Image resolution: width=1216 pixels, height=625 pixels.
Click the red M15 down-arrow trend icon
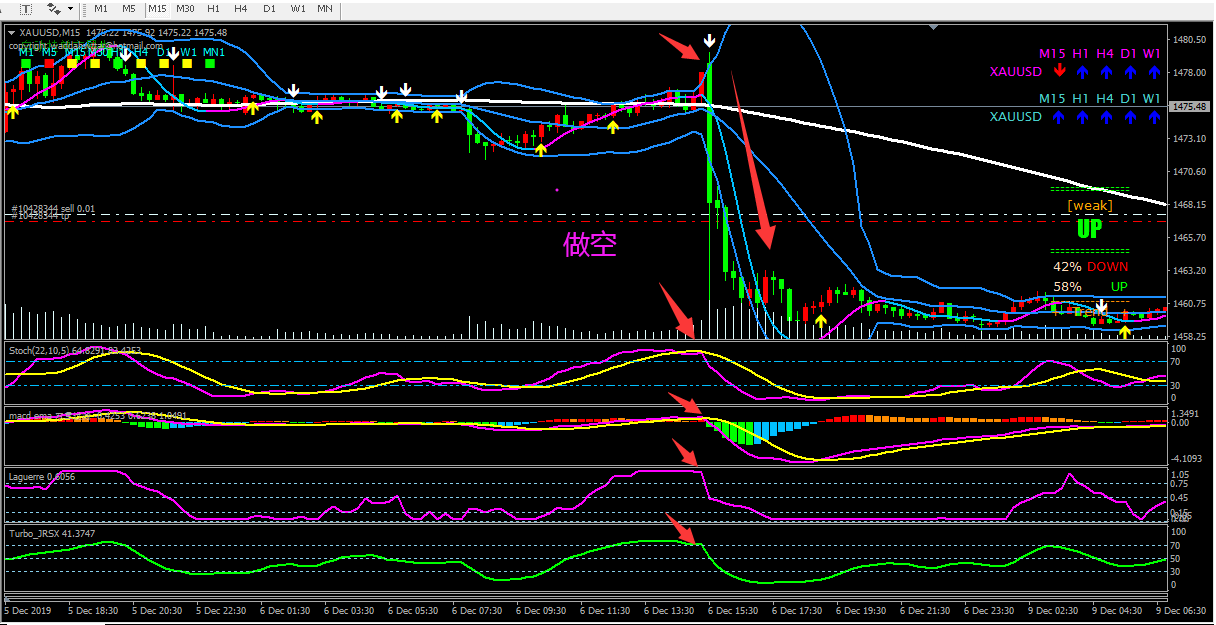[x=1060, y=72]
